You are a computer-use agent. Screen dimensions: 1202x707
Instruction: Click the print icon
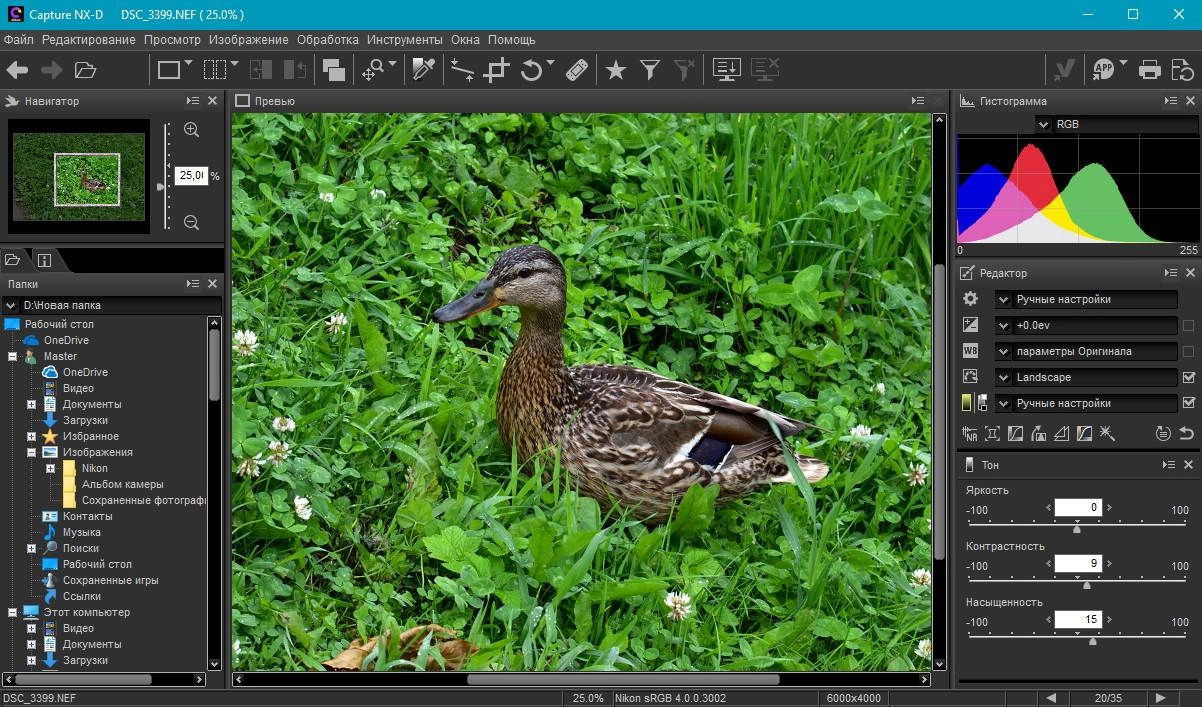click(x=1150, y=70)
